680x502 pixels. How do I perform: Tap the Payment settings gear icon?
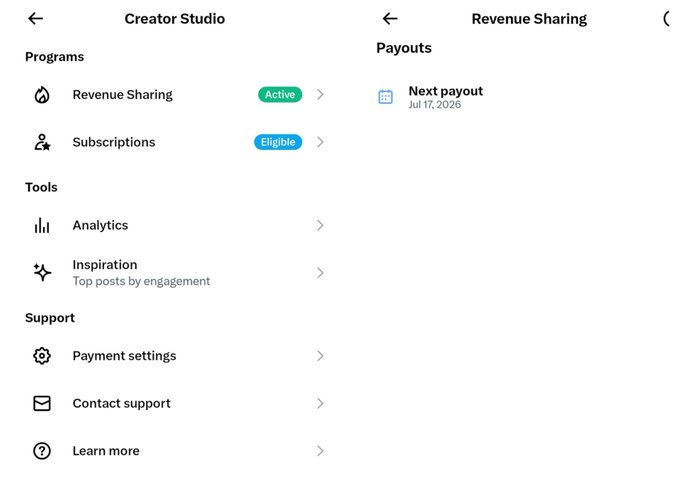pyautogui.click(x=42, y=356)
